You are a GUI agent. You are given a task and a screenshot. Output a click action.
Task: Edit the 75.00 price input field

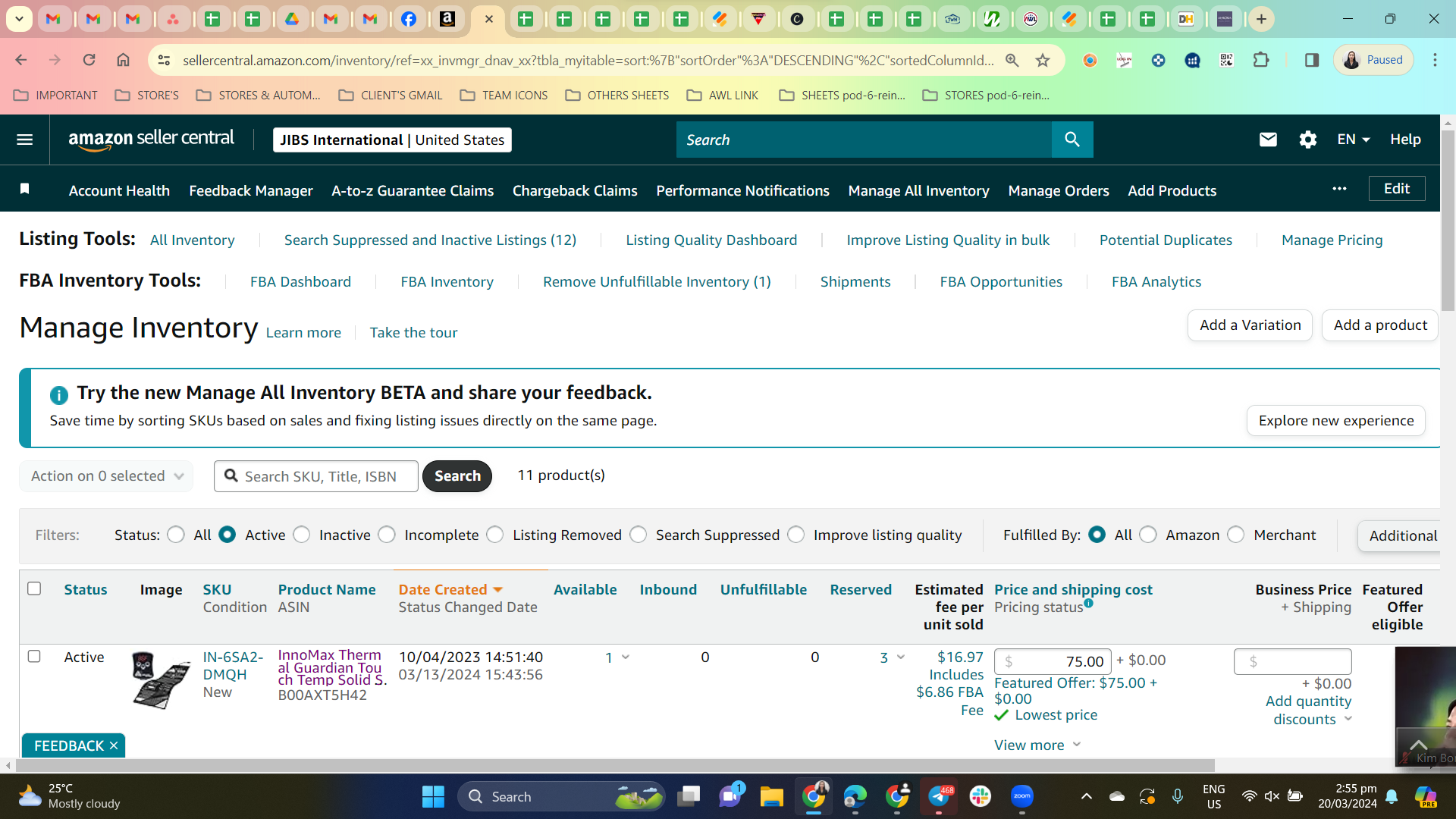1053,661
